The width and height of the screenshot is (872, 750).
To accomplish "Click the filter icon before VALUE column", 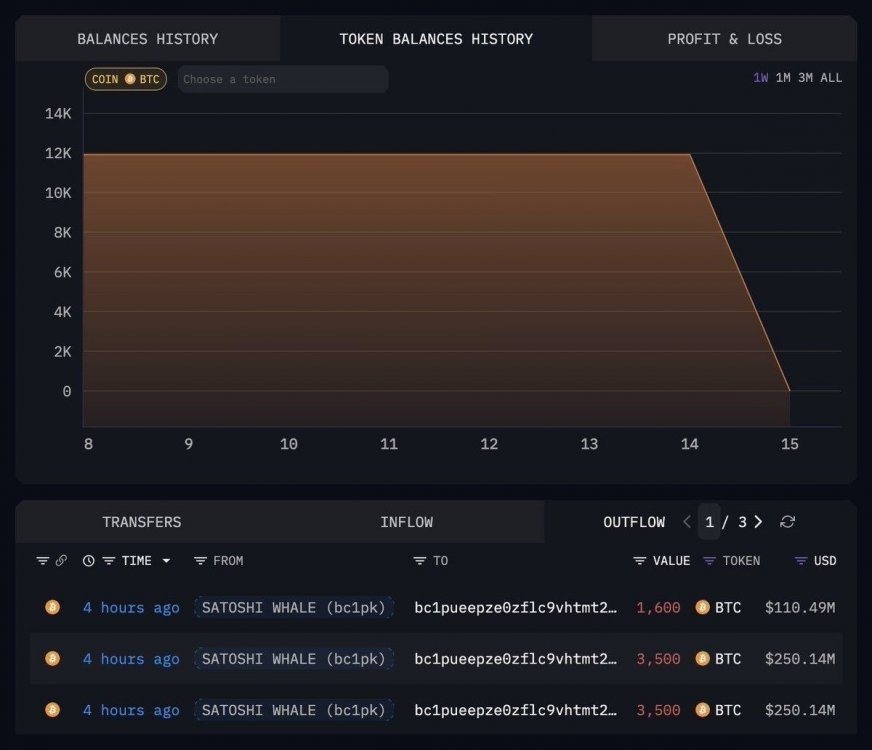I will click(640, 561).
